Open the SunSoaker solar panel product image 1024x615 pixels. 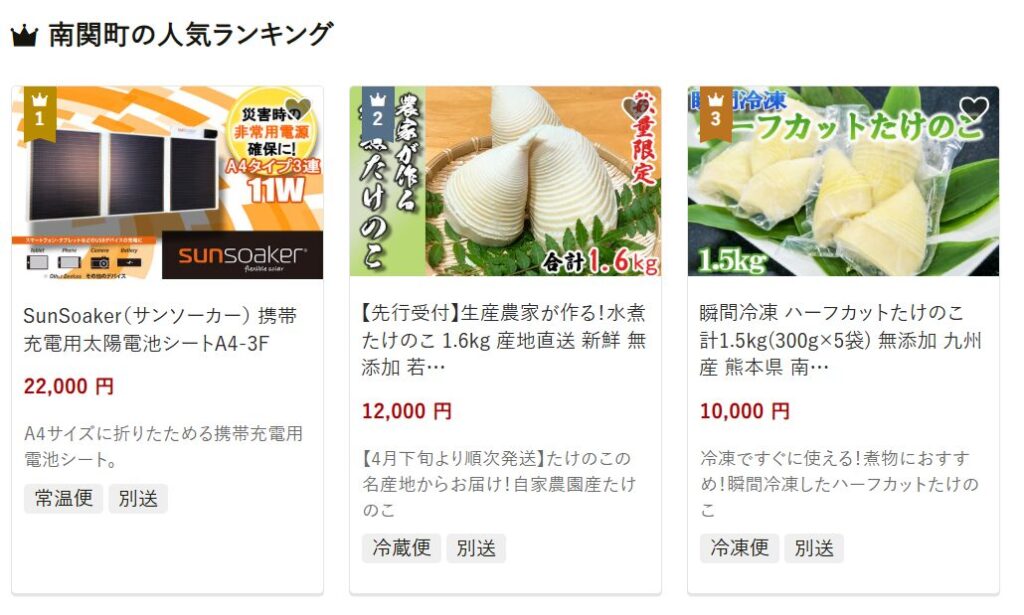click(167, 182)
